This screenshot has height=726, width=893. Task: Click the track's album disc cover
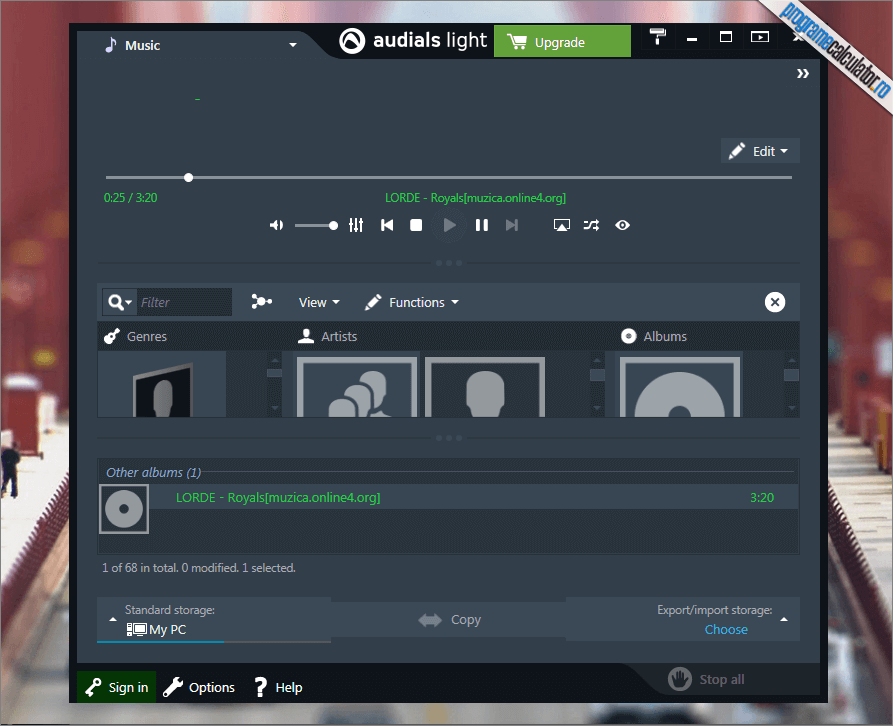tap(124, 509)
